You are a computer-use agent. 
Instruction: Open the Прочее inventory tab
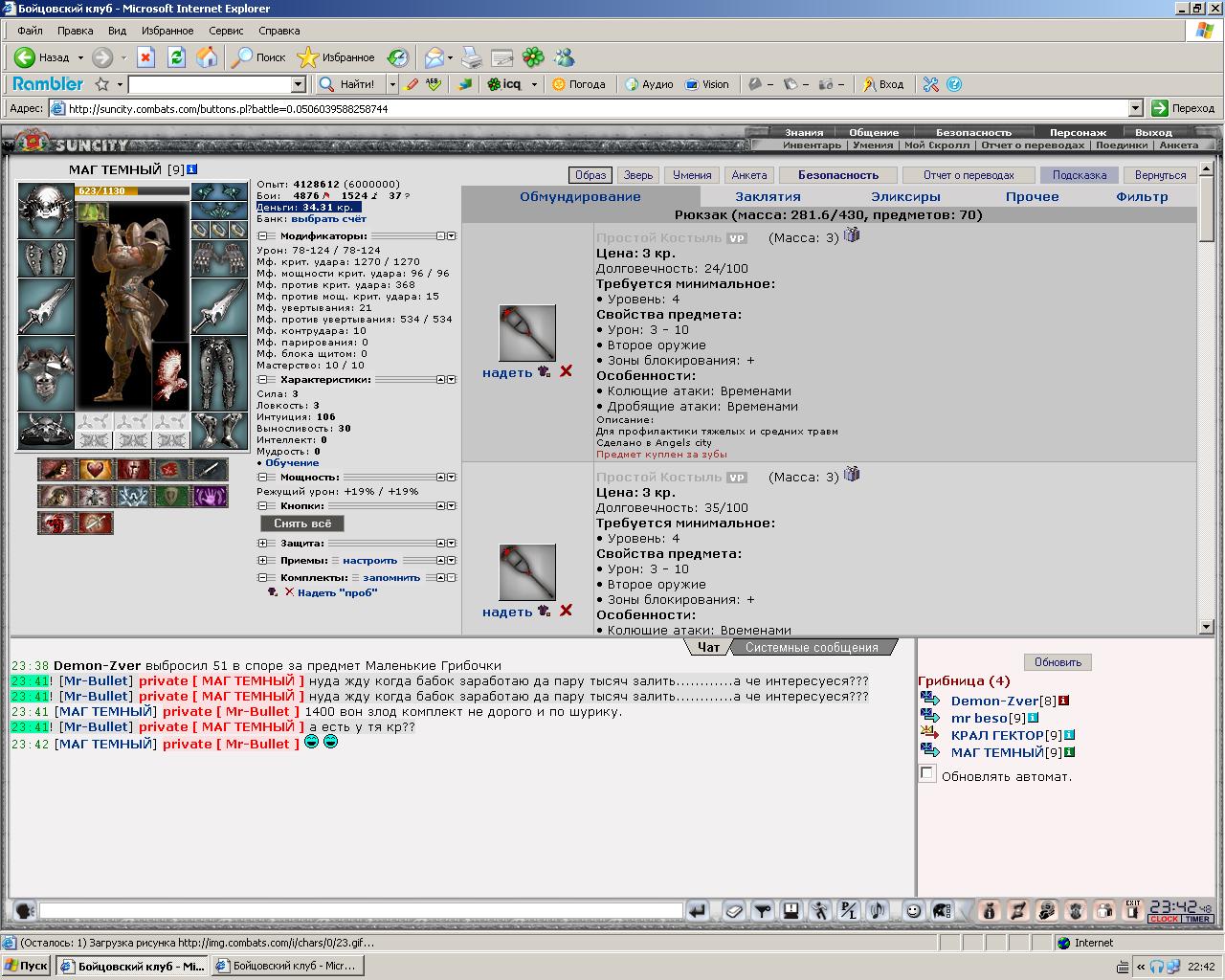1032,196
